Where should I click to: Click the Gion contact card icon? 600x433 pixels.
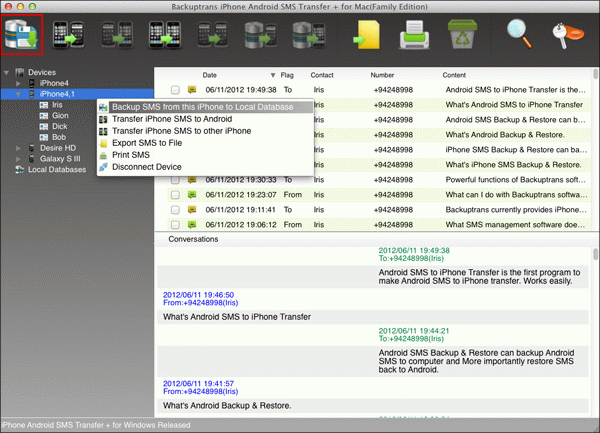[x=44, y=116]
